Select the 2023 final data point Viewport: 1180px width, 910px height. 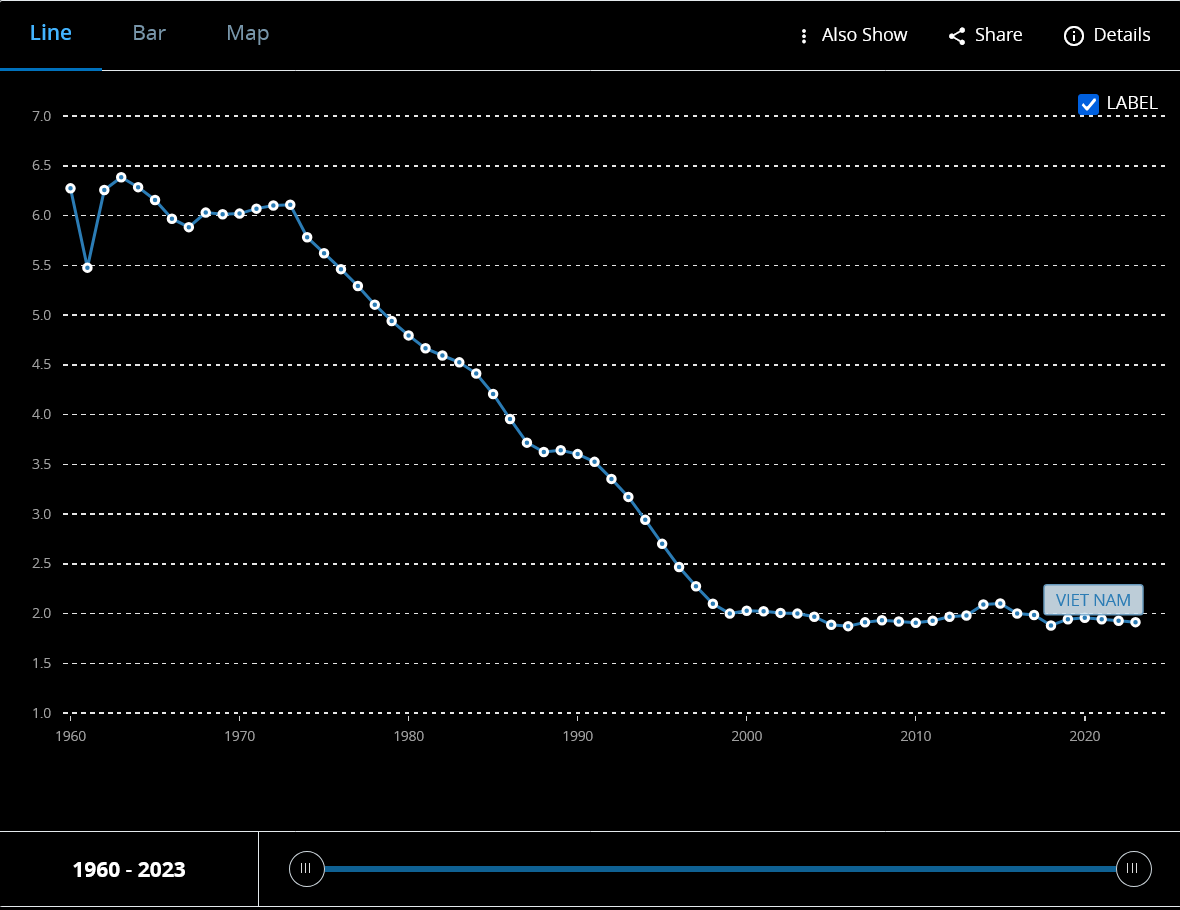point(1136,622)
